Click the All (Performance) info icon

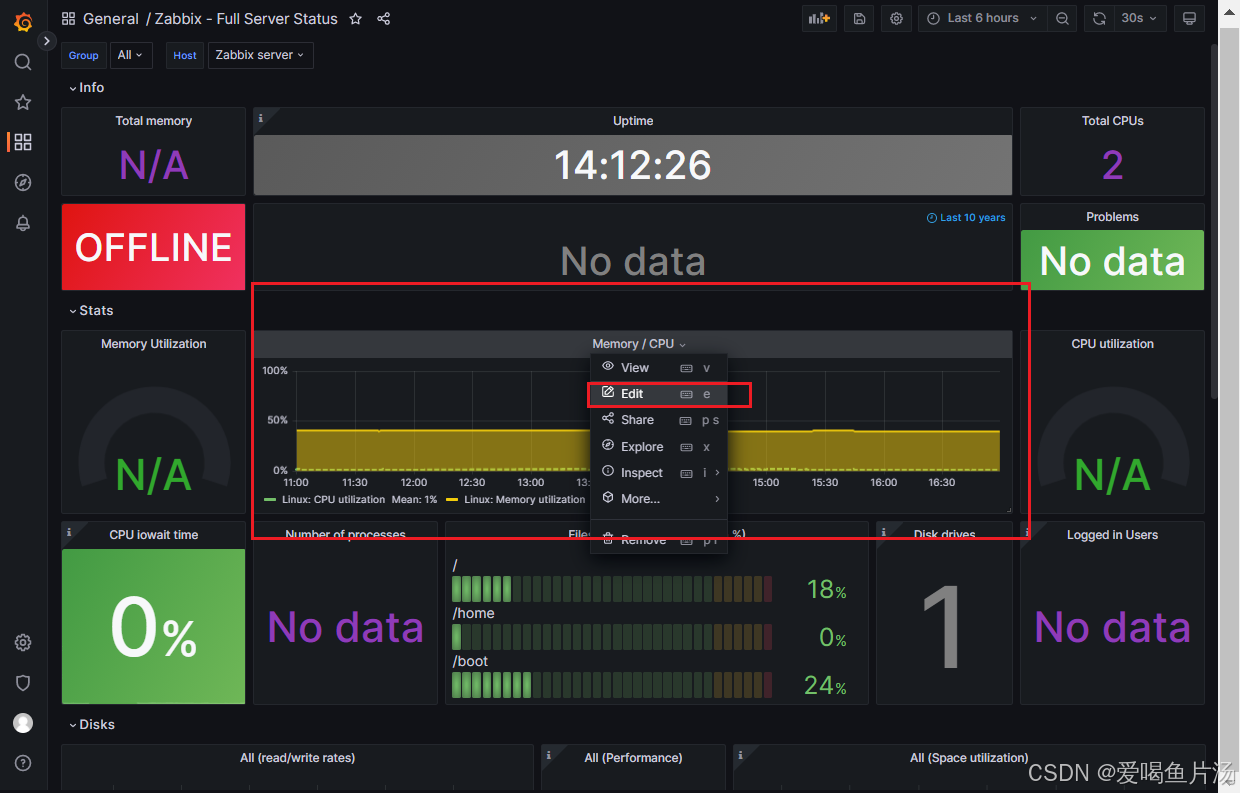point(549,755)
